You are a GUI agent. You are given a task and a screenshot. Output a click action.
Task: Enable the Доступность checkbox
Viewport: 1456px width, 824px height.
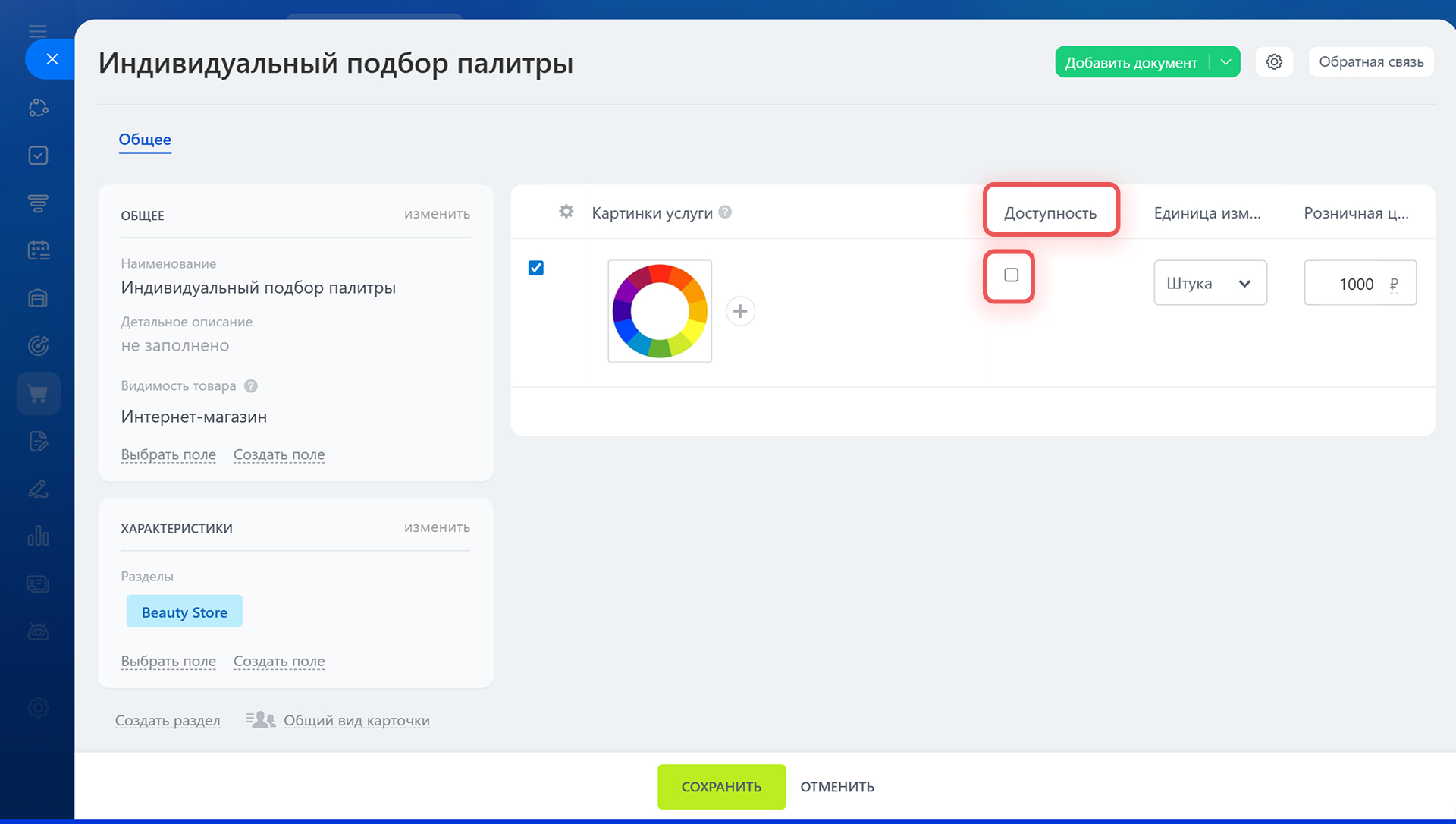1011,275
